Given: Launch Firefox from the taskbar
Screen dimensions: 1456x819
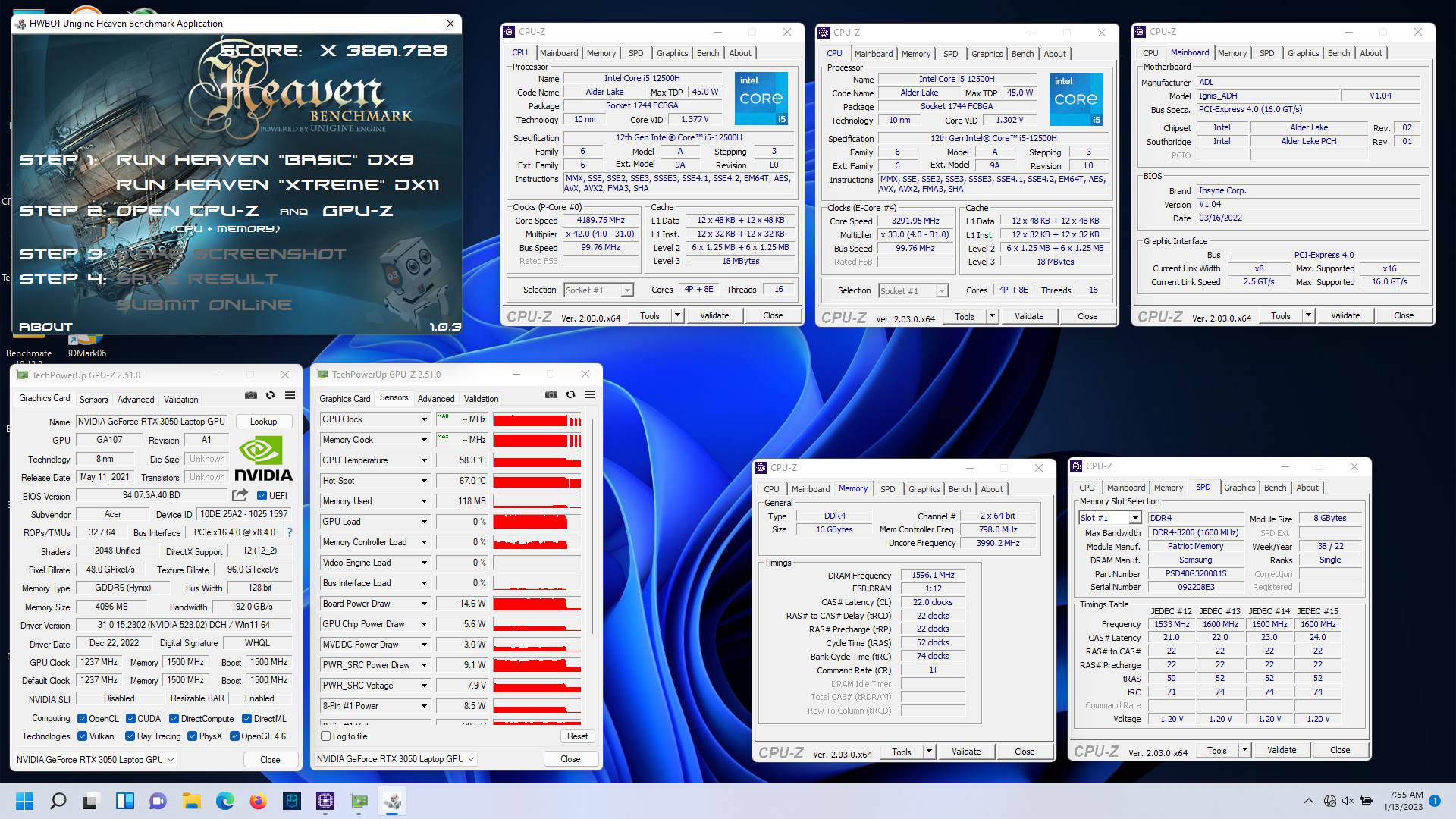Looking at the screenshot, I should coord(259,801).
